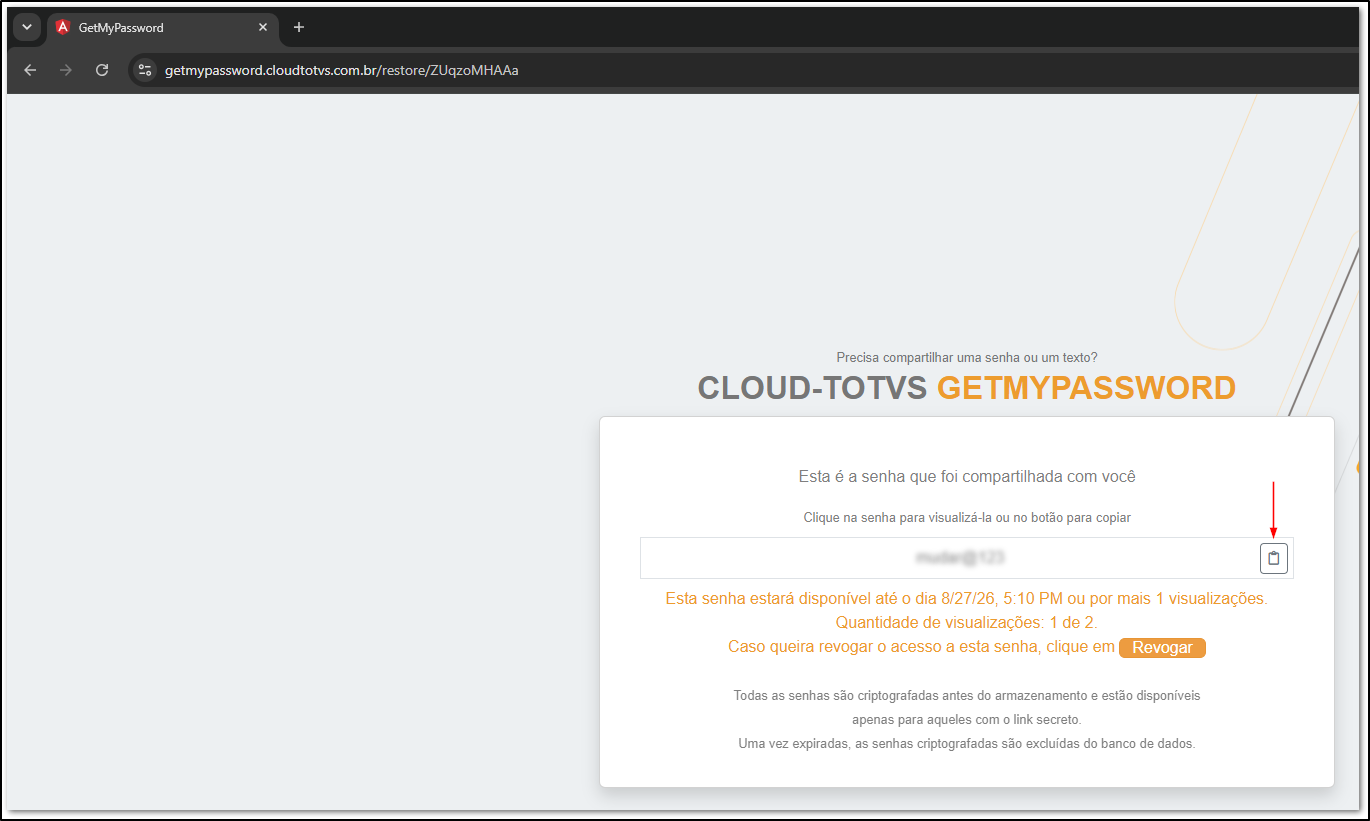Reload the current page

(x=102, y=70)
